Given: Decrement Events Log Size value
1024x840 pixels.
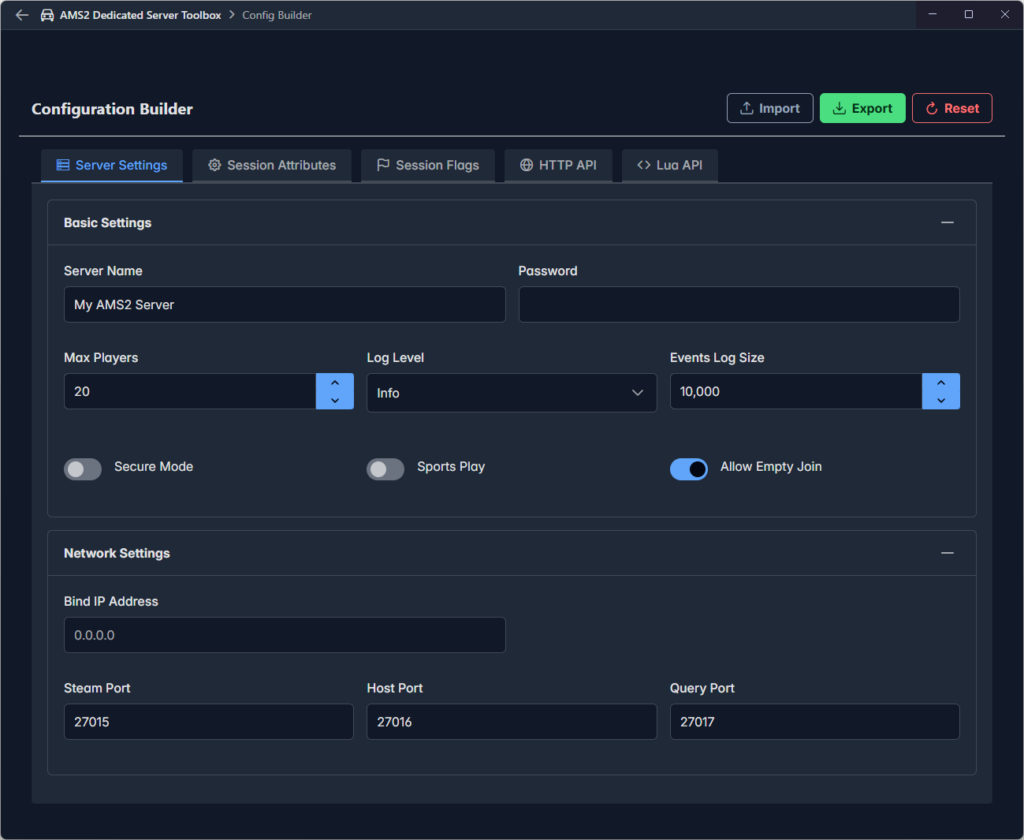Looking at the screenshot, I should click(x=941, y=400).
